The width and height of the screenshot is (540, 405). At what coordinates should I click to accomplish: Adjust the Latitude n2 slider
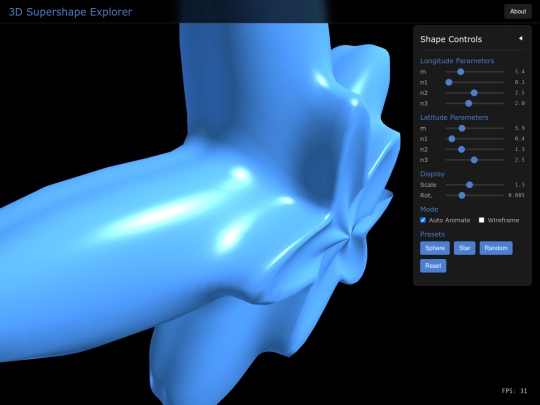474,149
